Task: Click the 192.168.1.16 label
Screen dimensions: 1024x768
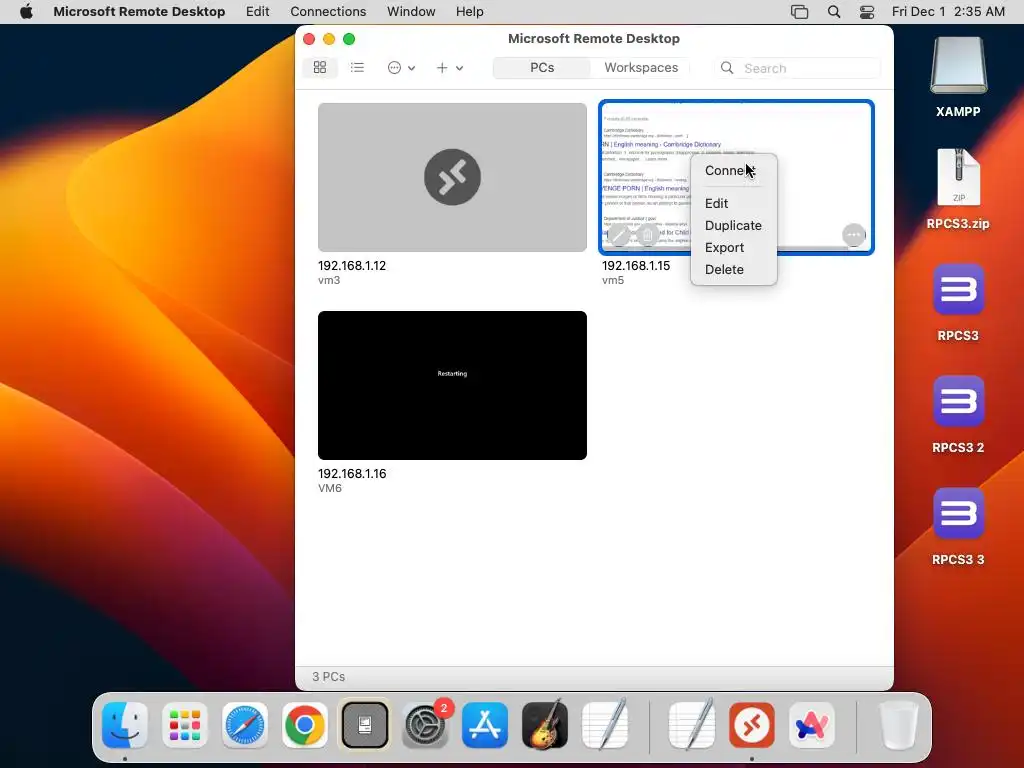Action: coord(352,473)
